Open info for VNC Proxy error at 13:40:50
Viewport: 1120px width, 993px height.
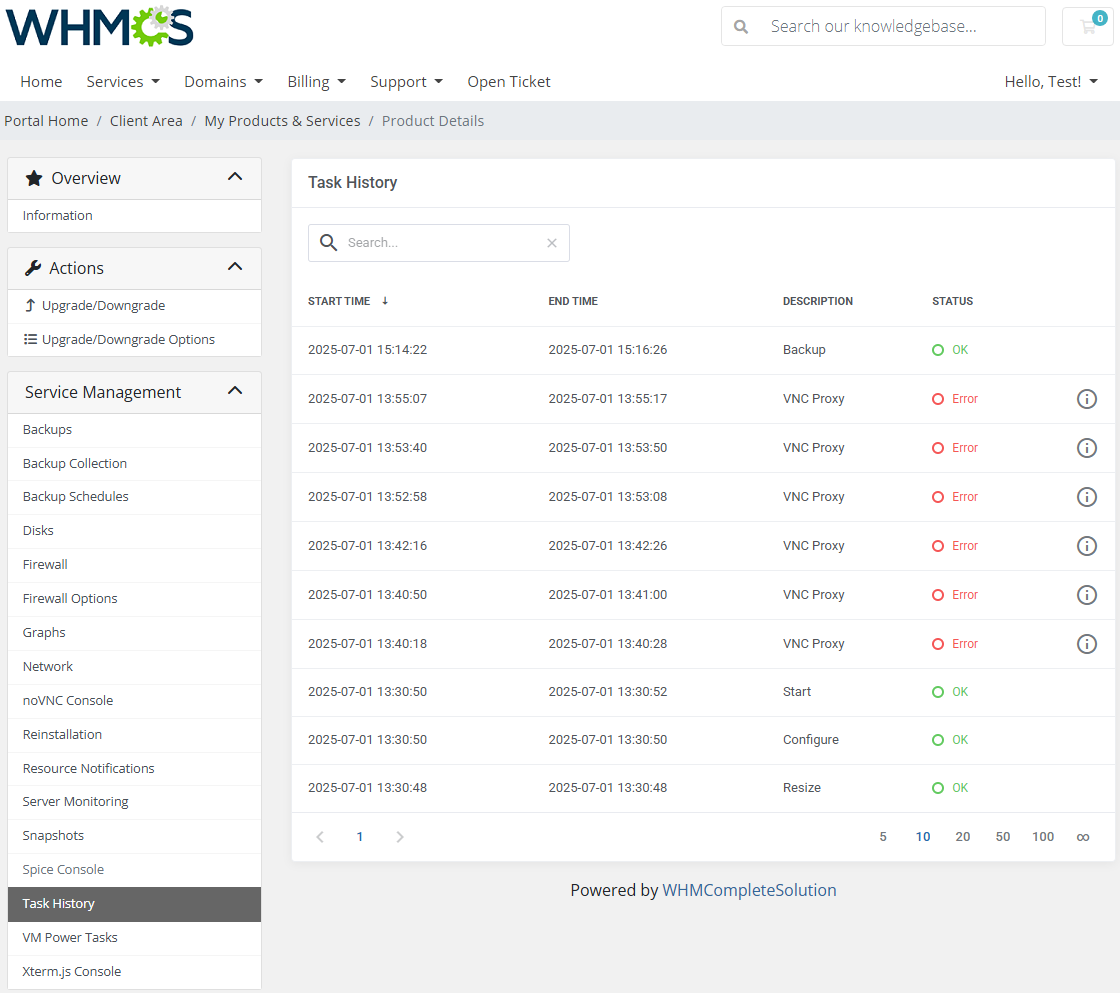(1086, 594)
